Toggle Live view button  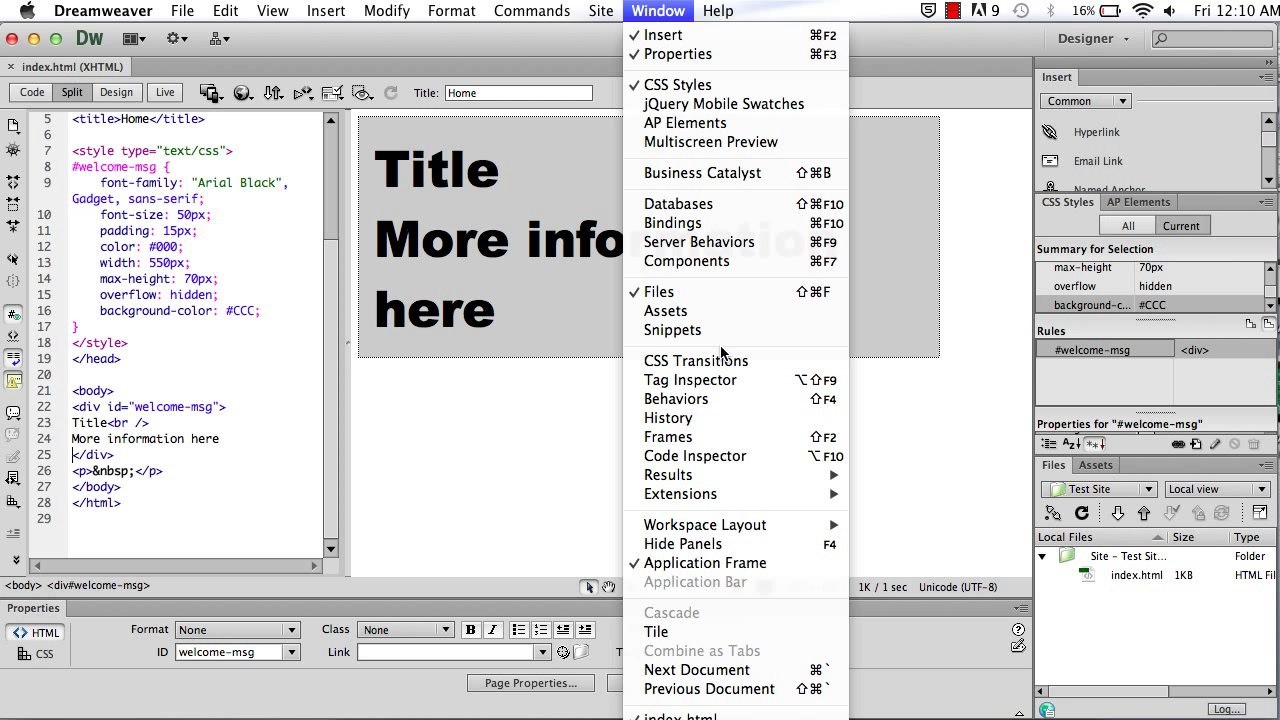click(165, 93)
